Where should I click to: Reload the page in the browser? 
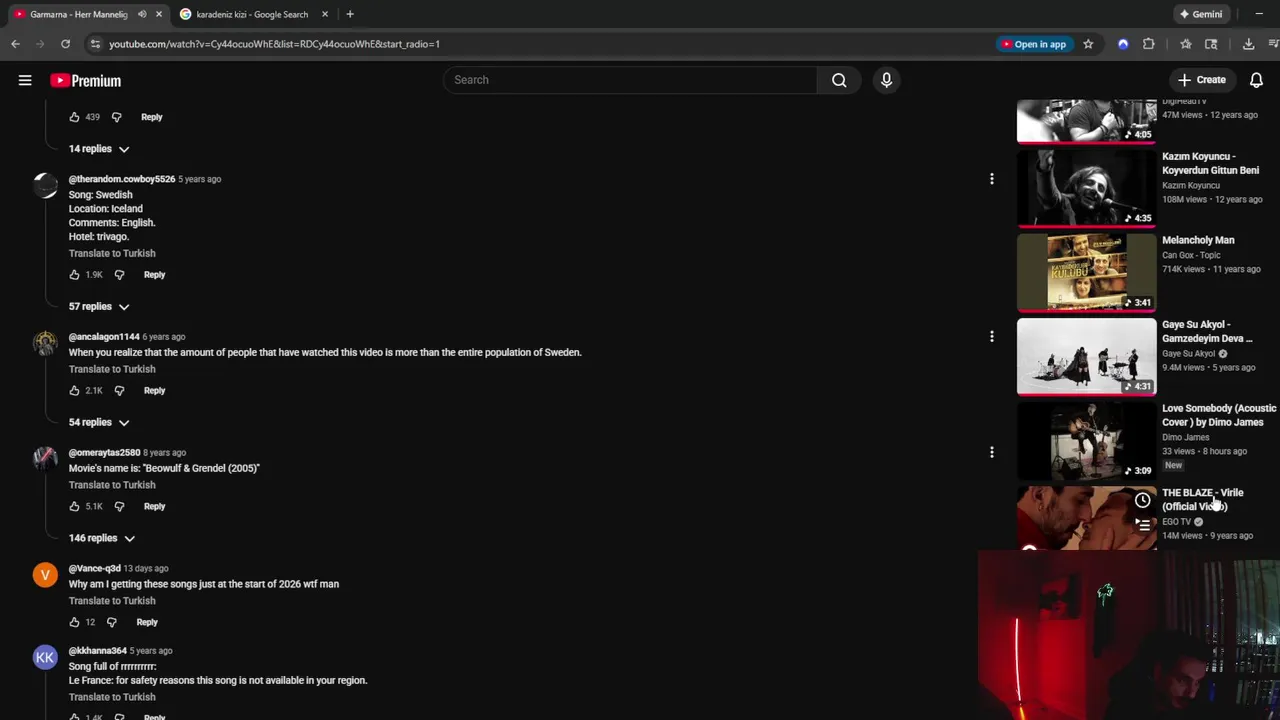65,44
